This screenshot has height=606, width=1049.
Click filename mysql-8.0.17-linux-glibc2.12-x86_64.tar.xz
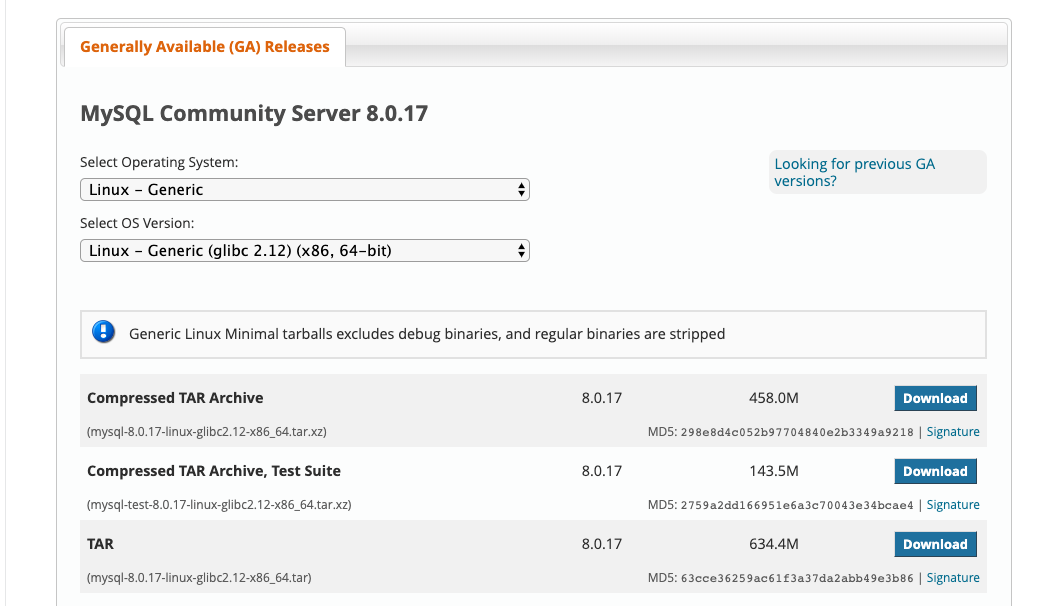207,432
